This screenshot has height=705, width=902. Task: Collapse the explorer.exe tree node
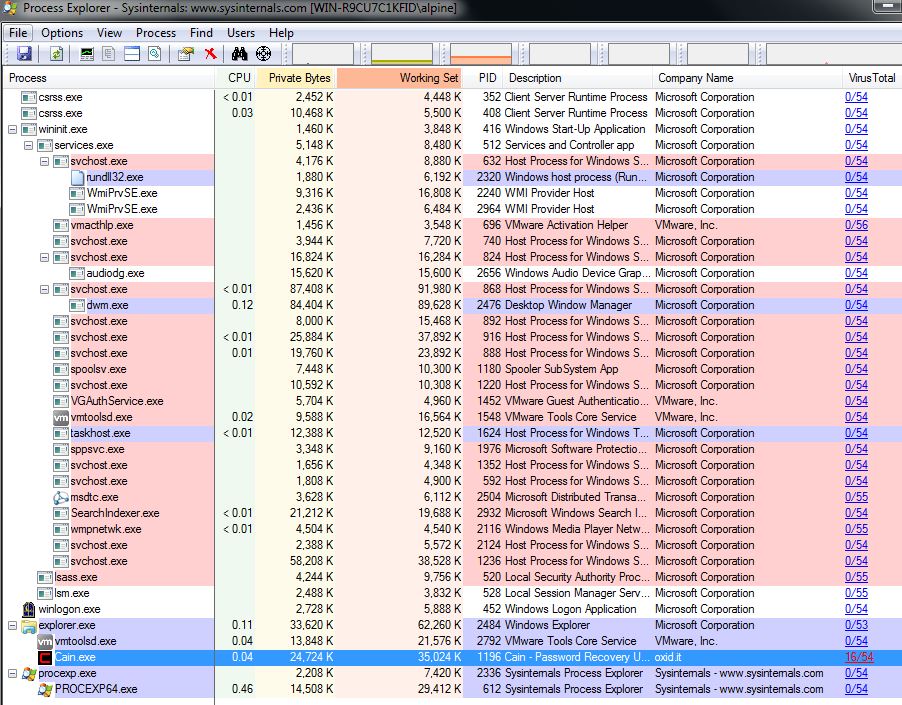coord(12,625)
